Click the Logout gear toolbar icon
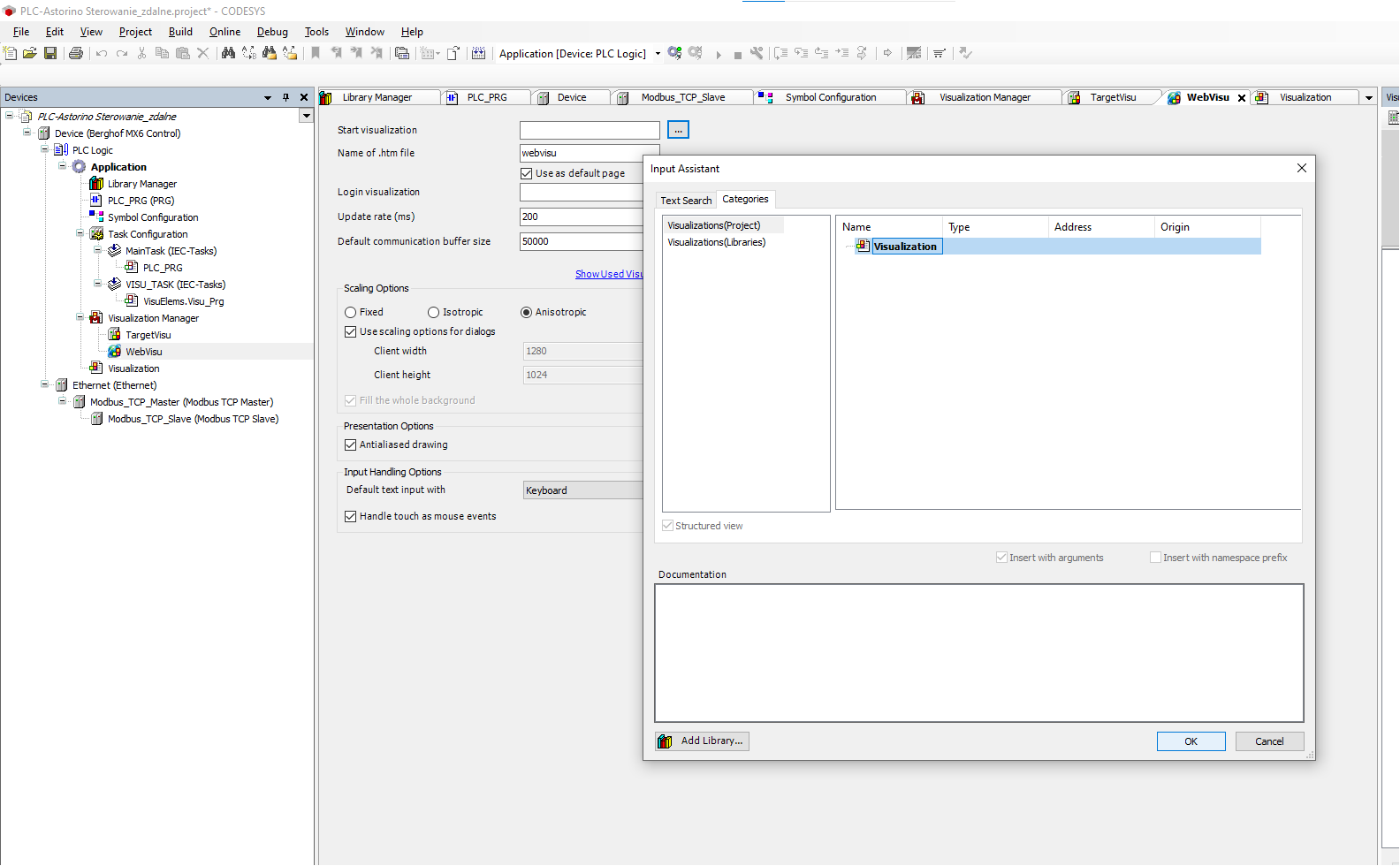The image size is (1400, 866). [x=696, y=53]
